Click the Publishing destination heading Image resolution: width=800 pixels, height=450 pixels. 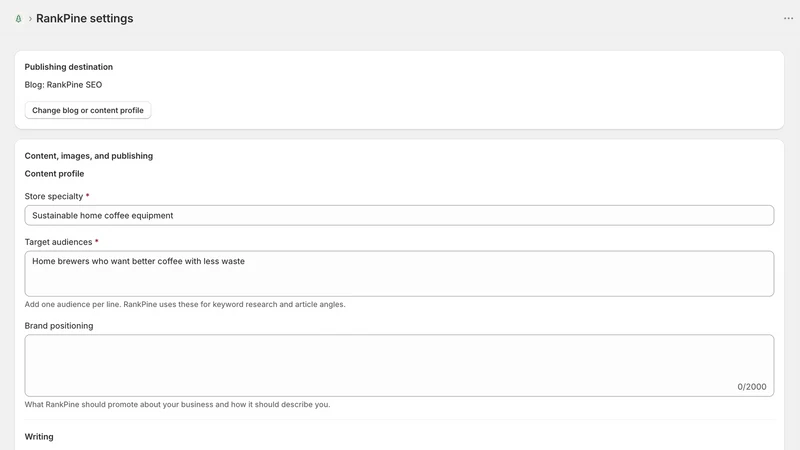69,67
